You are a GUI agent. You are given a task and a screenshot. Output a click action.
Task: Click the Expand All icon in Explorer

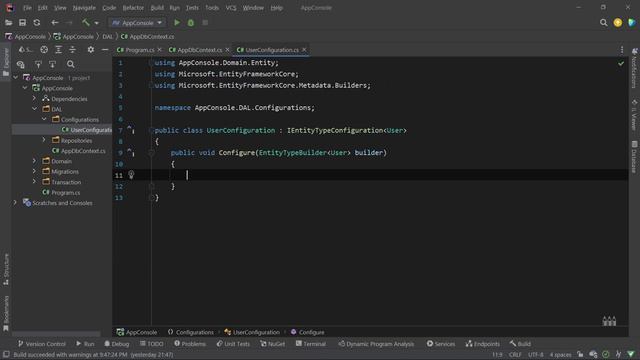coord(58,50)
